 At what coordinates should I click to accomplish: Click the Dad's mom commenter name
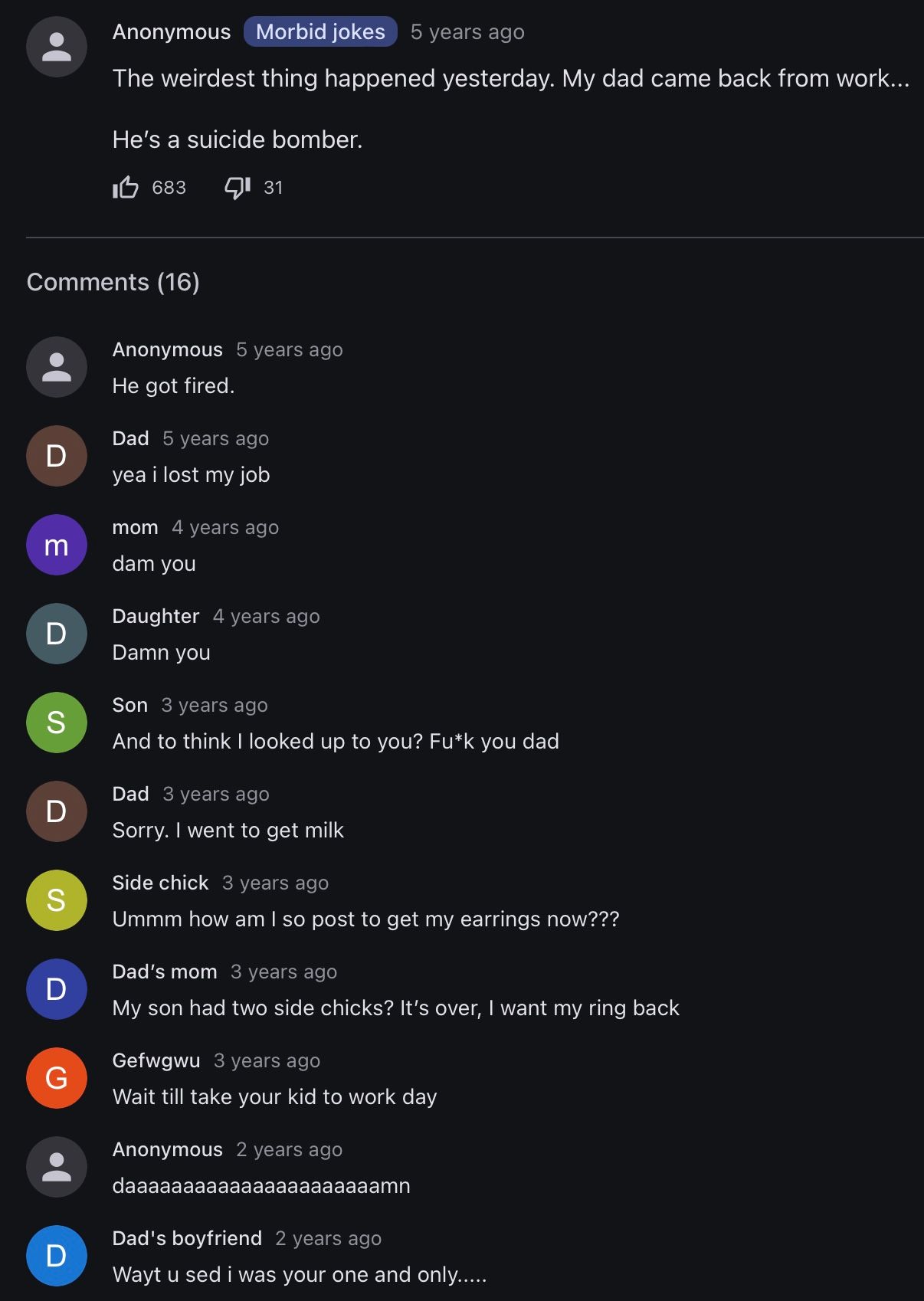point(165,972)
